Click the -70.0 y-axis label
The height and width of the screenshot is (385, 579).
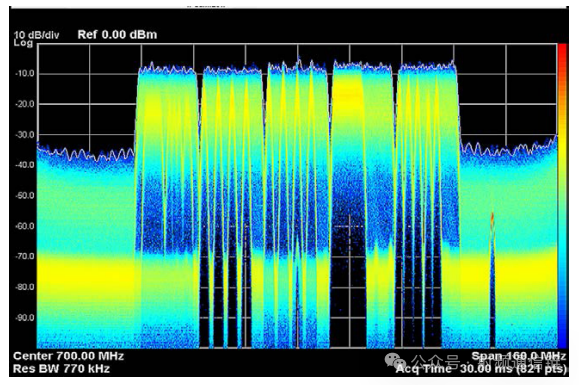click(24, 256)
